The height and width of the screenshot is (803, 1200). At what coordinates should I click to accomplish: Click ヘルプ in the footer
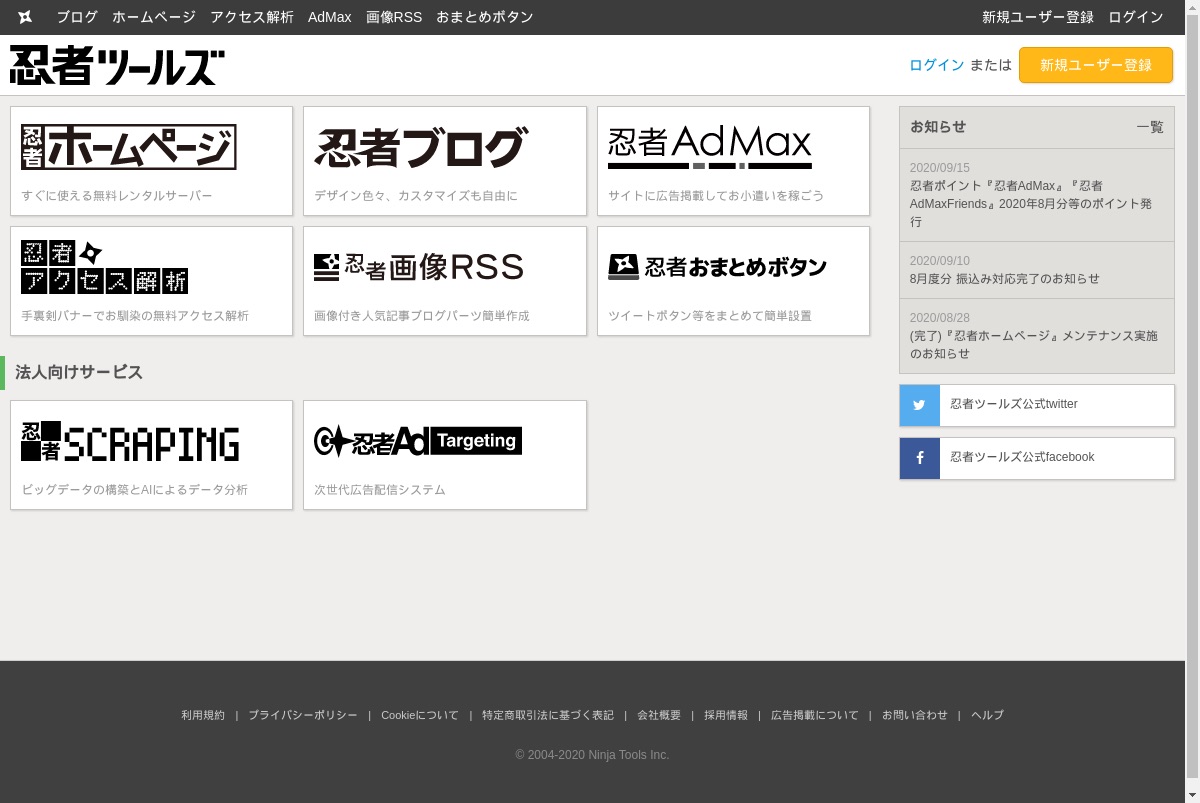(x=987, y=715)
